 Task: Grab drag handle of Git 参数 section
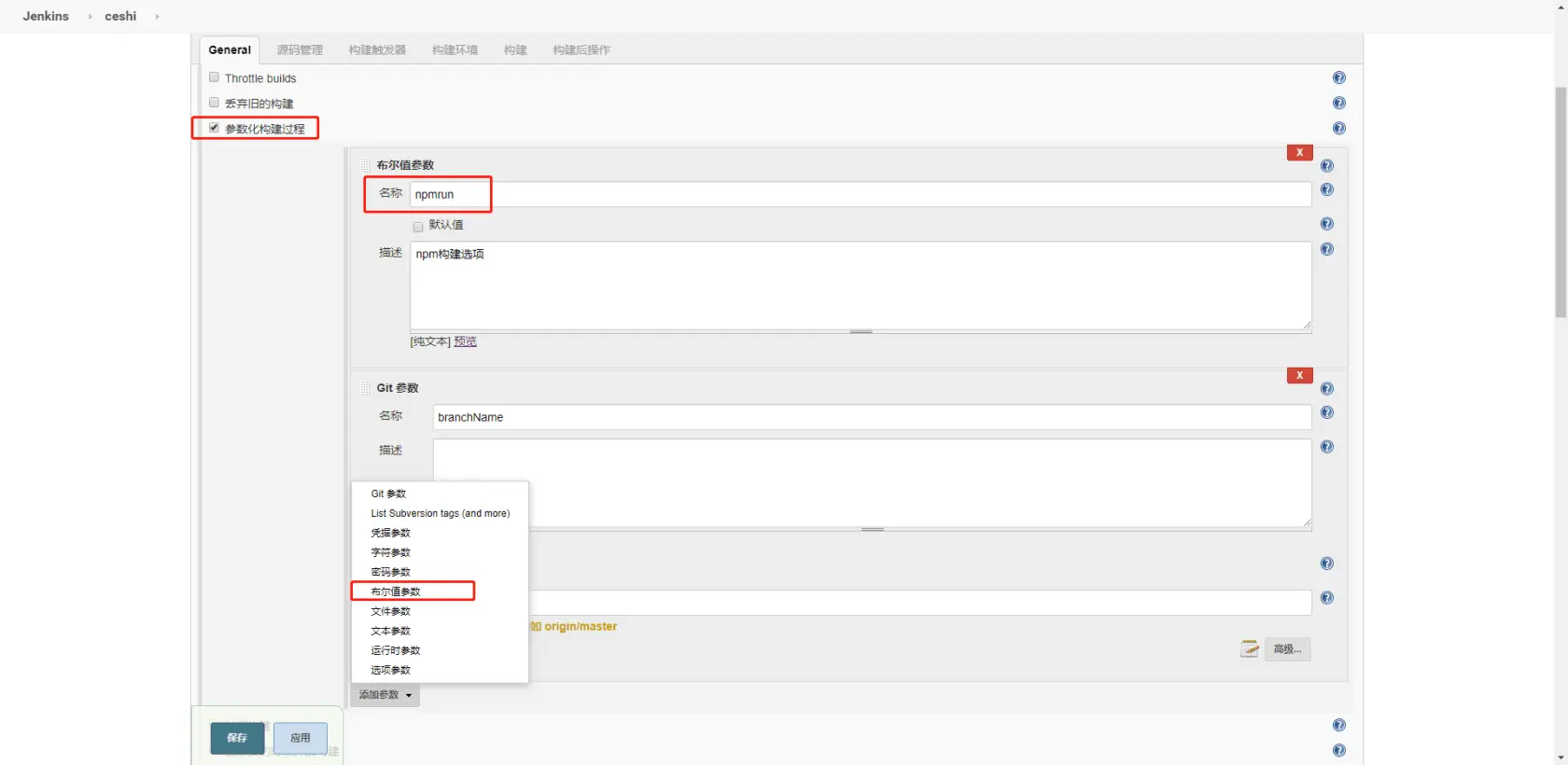365,388
